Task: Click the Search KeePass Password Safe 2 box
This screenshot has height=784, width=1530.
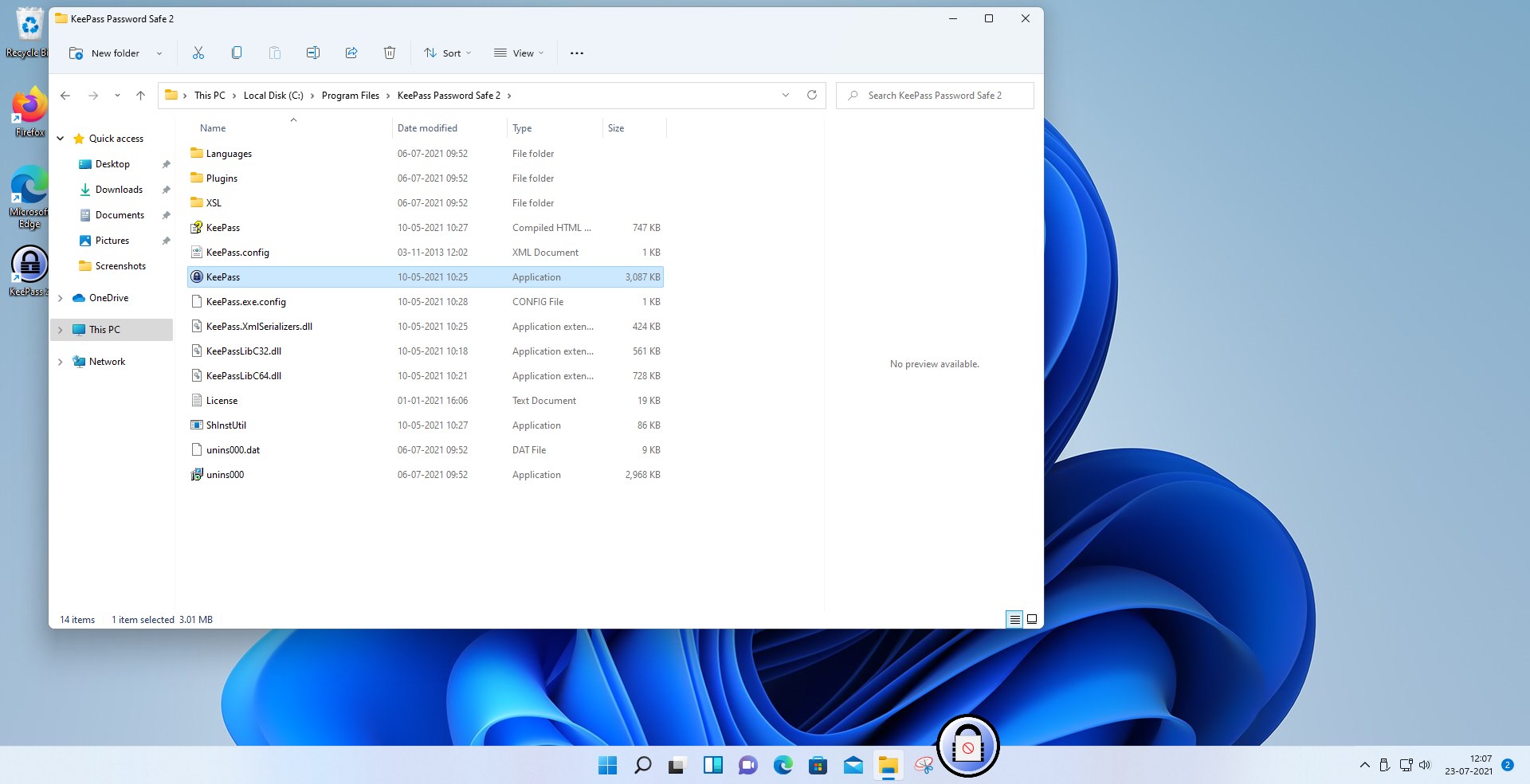Action: pos(935,96)
